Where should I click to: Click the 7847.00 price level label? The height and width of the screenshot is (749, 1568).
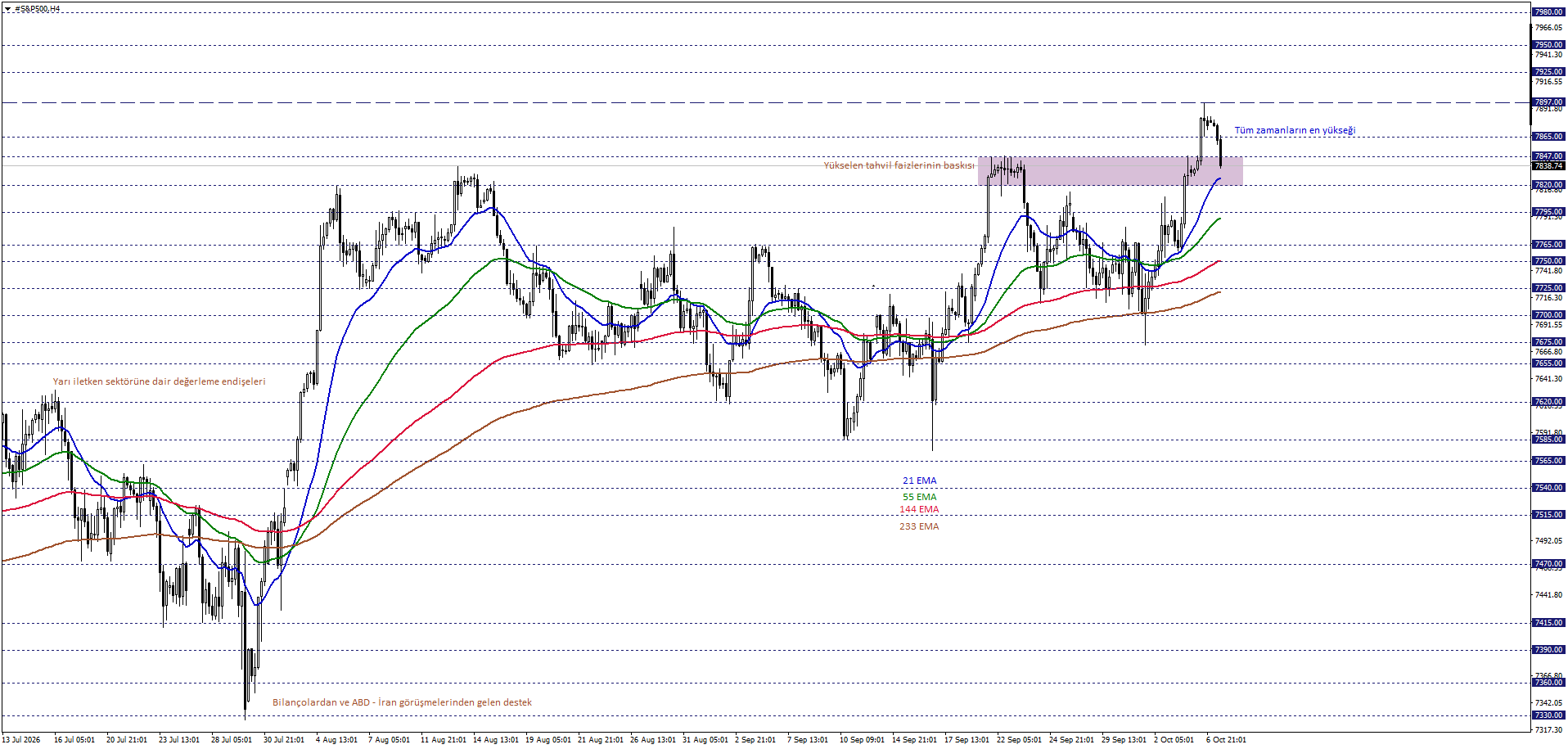point(1548,156)
